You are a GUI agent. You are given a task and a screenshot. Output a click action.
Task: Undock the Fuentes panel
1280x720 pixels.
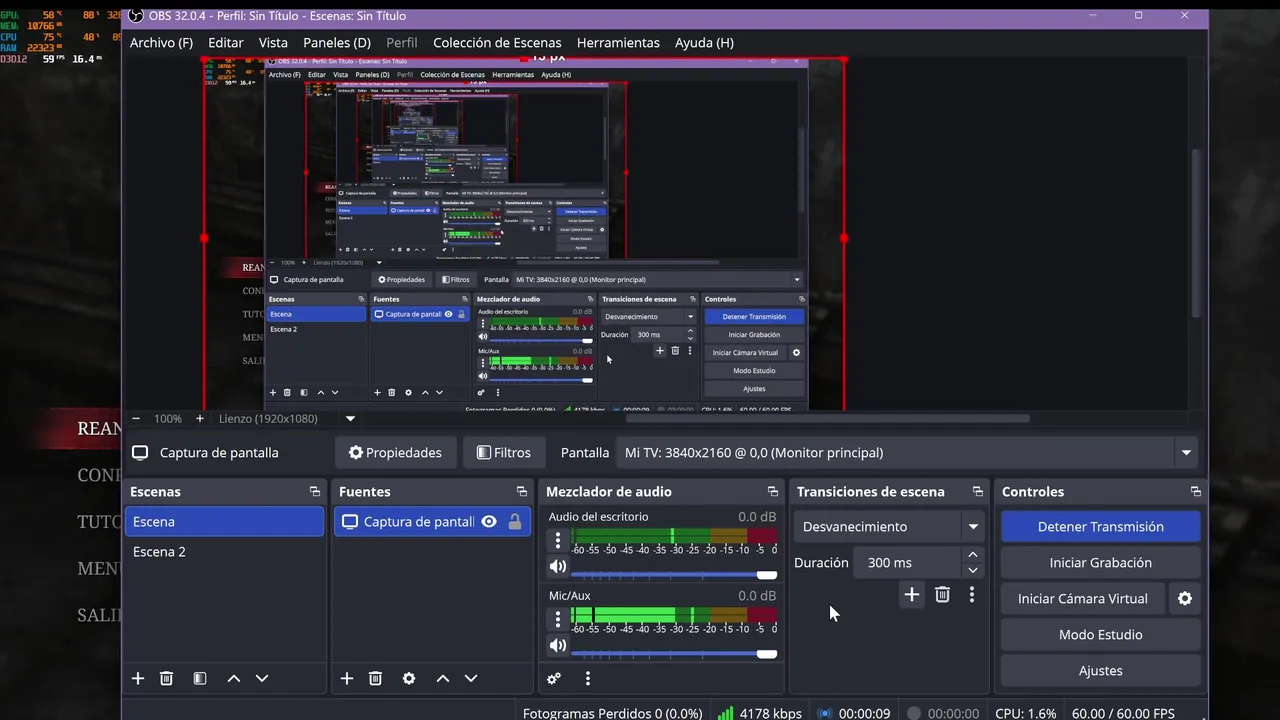[x=522, y=492]
